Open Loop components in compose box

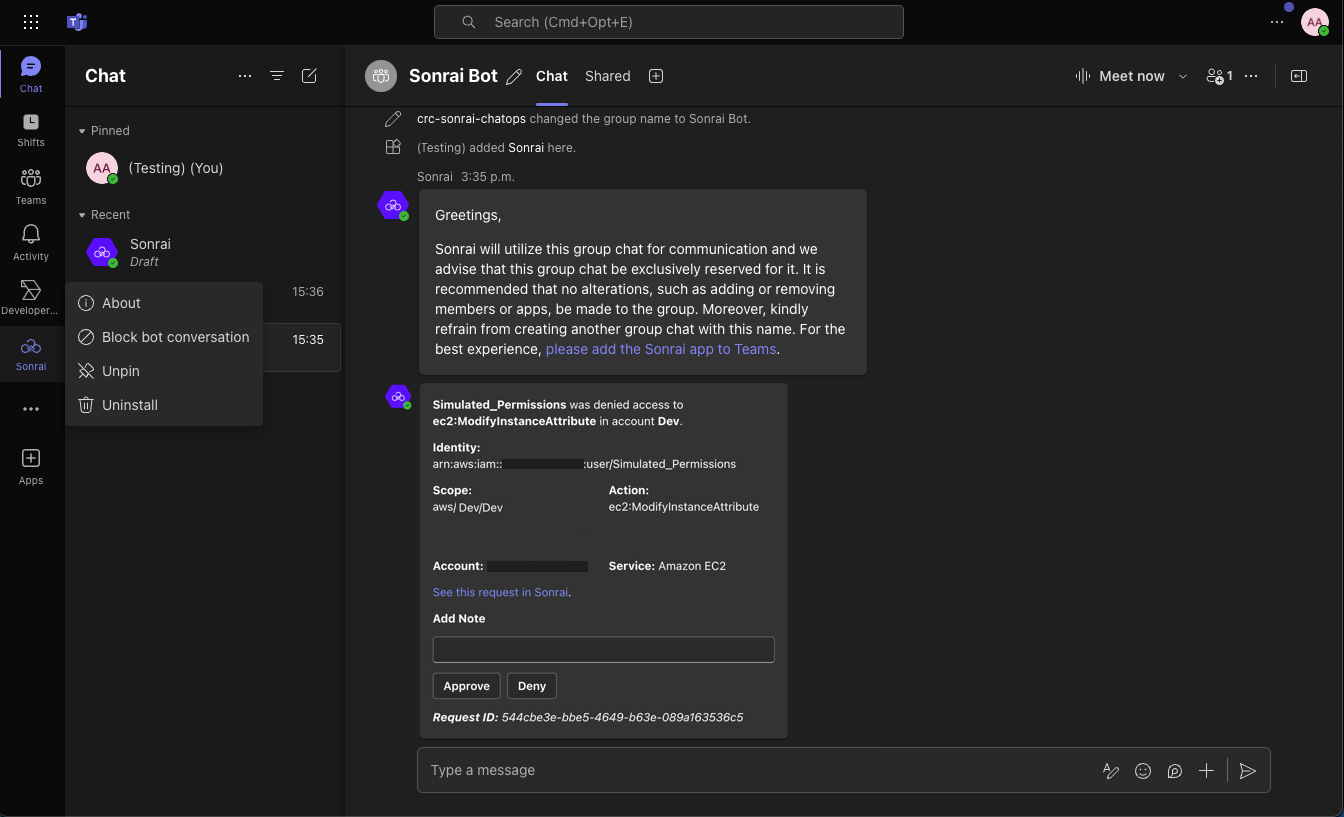pos(1175,771)
